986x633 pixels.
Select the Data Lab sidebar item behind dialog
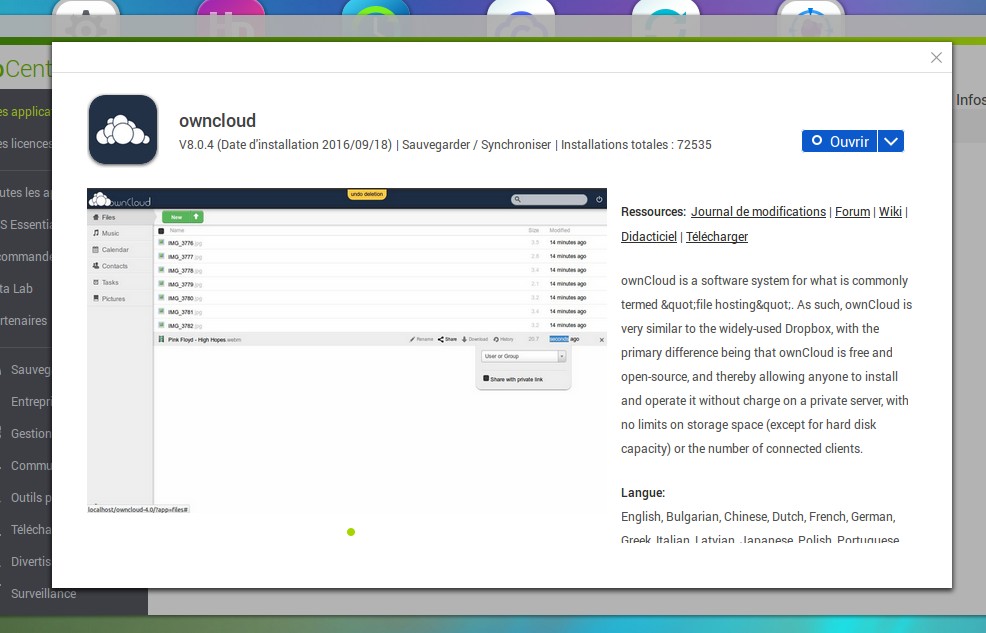16,289
